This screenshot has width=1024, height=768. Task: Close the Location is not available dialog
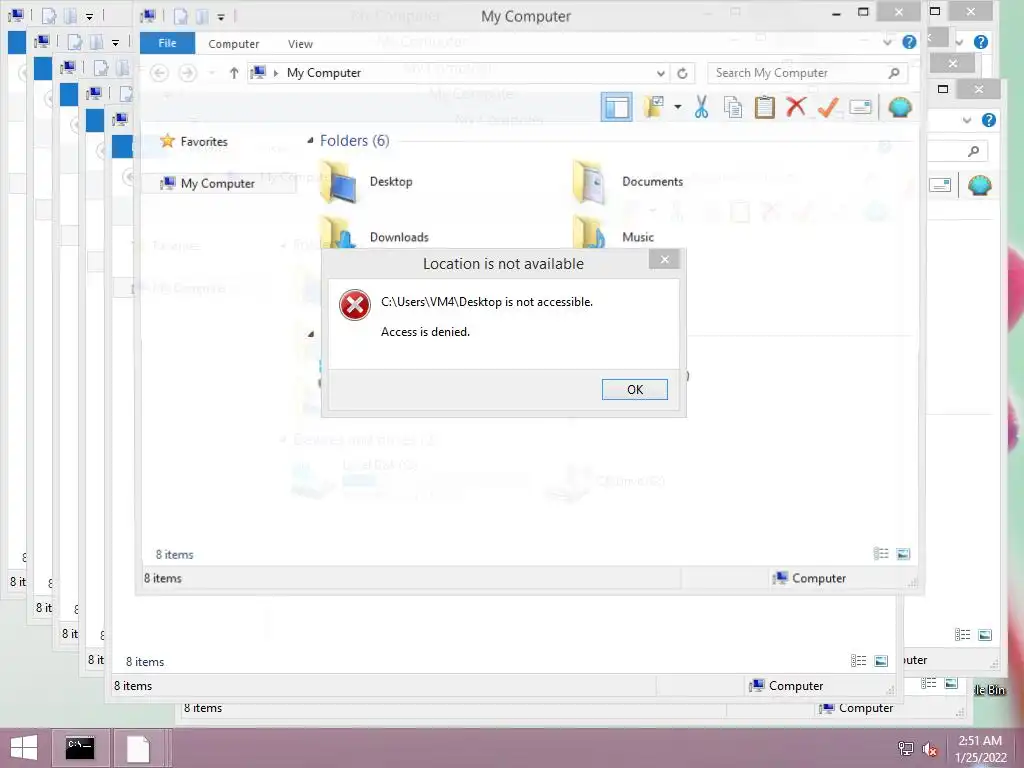pyautogui.click(x=664, y=260)
